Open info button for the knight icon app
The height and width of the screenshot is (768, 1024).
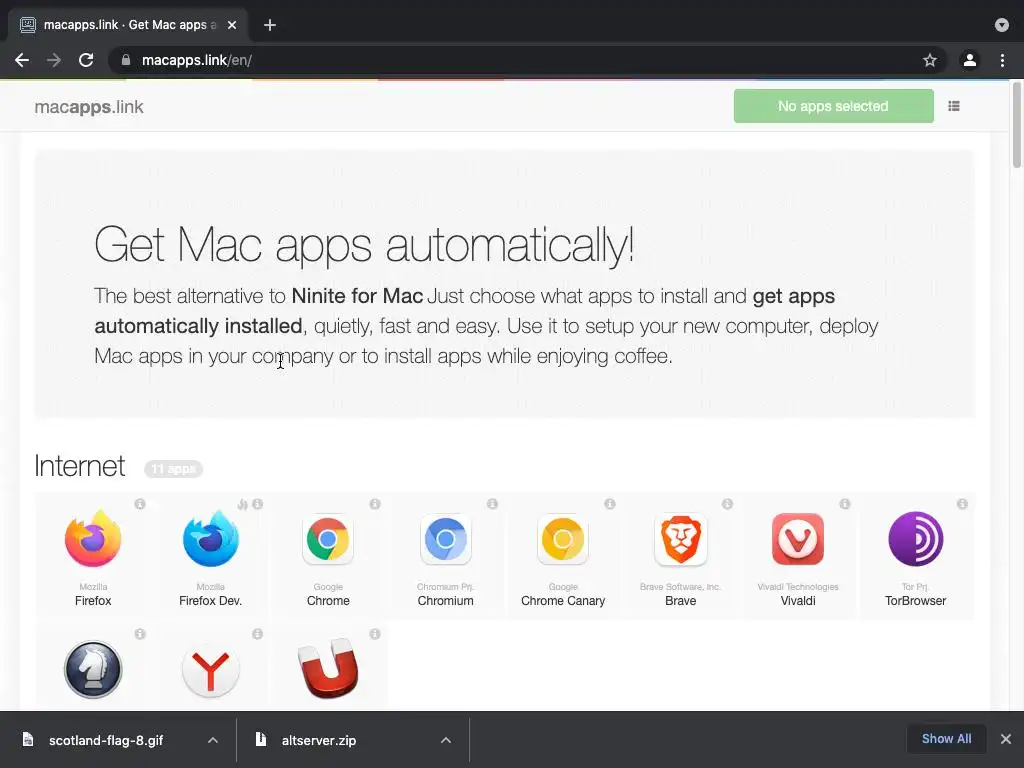click(x=140, y=634)
